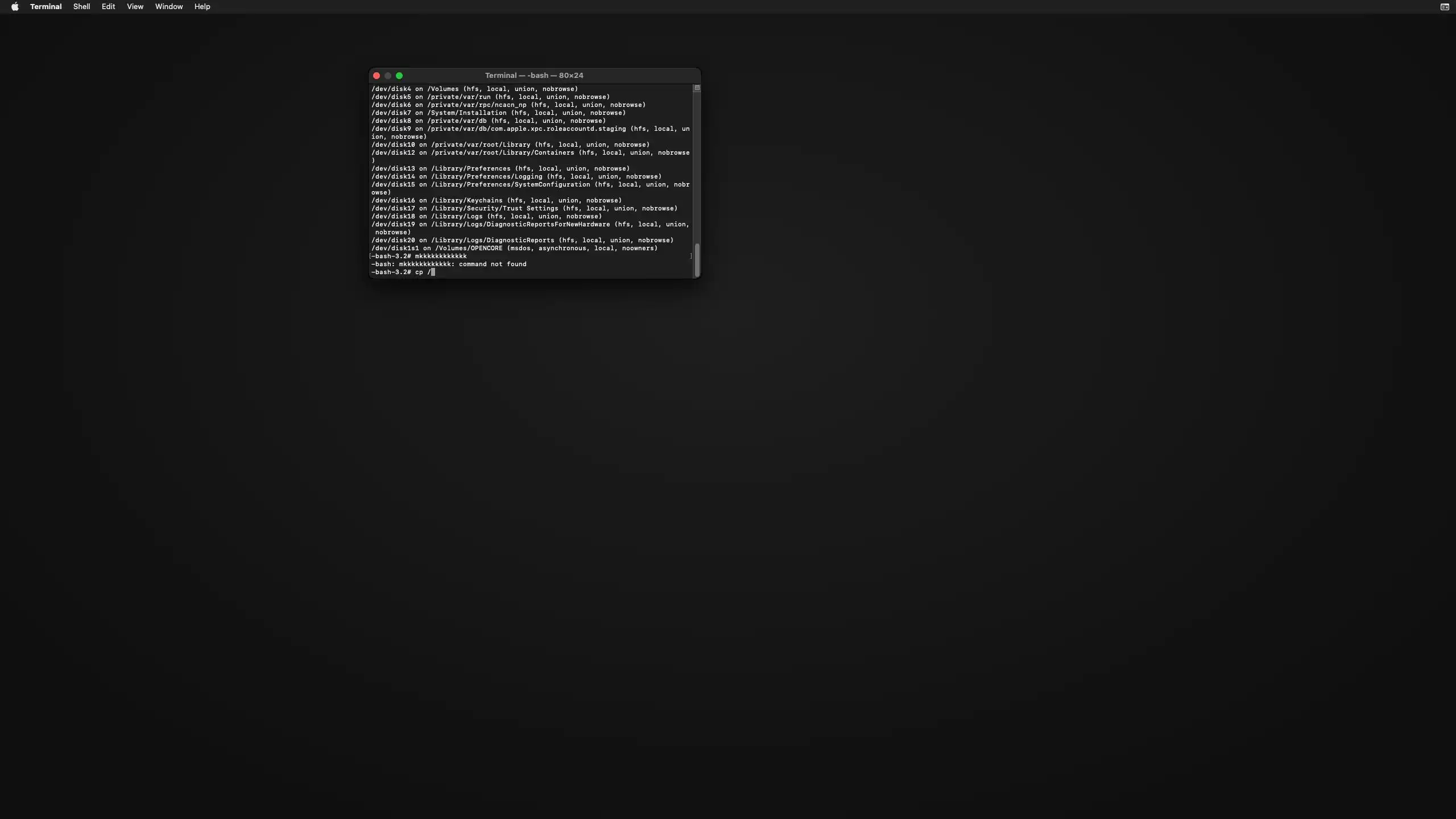
Task: Click the scrollbar track above the thumb
Action: pyautogui.click(x=697, y=171)
